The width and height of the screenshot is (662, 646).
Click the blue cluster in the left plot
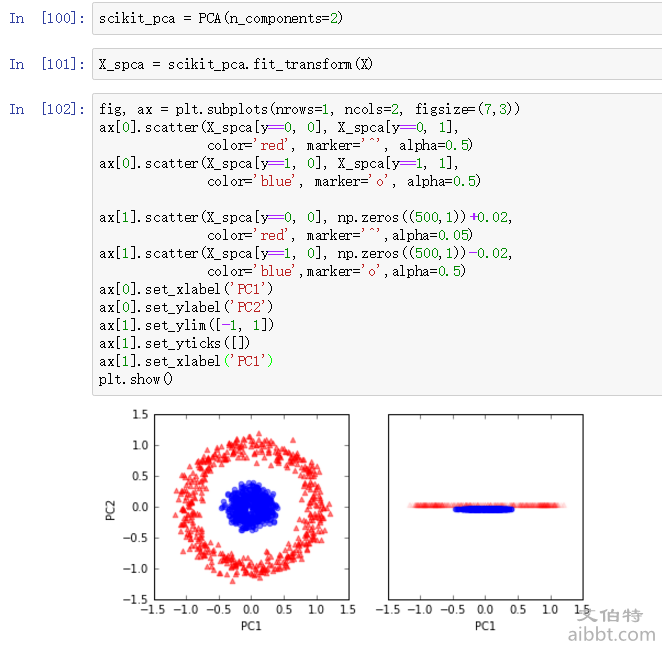pyautogui.click(x=250, y=506)
